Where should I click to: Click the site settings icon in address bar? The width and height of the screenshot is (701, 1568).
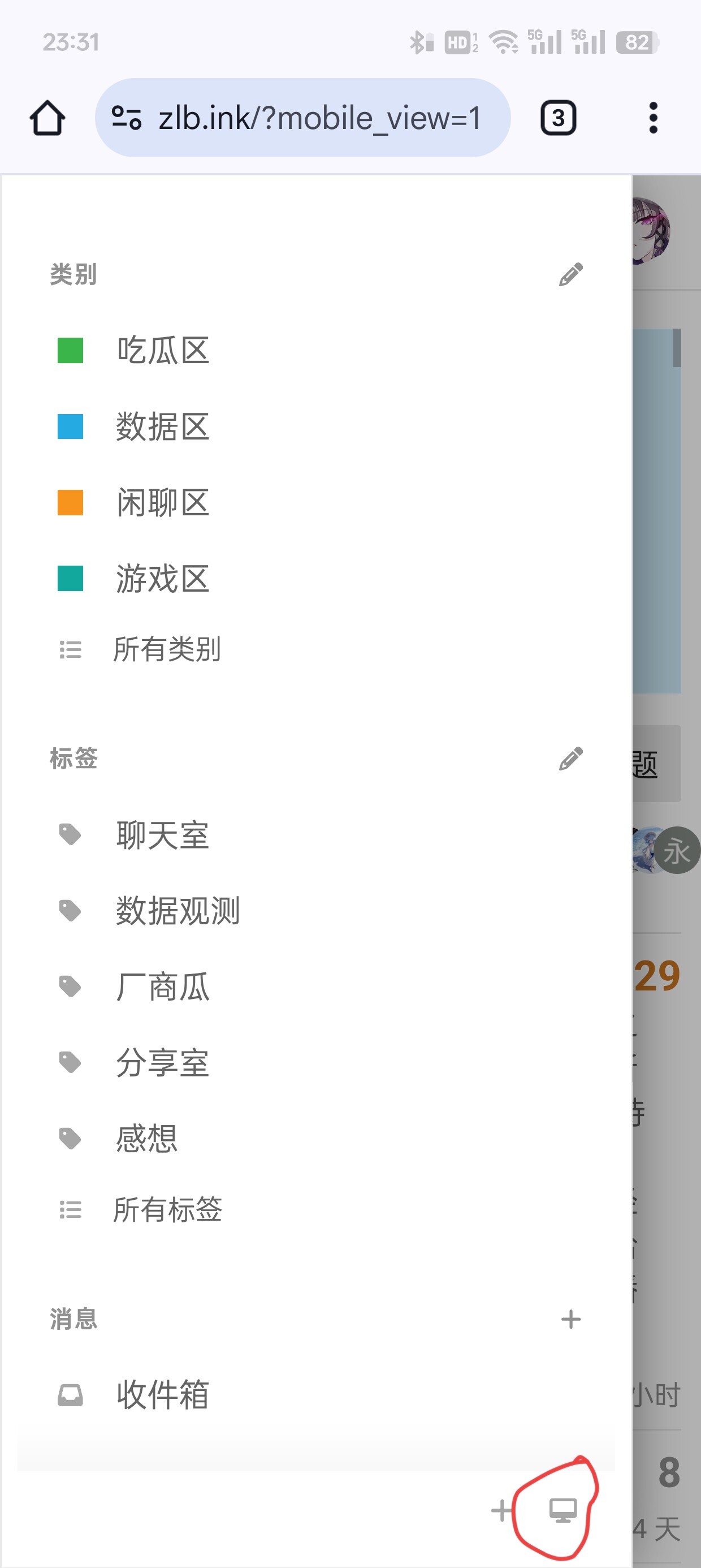[x=127, y=118]
